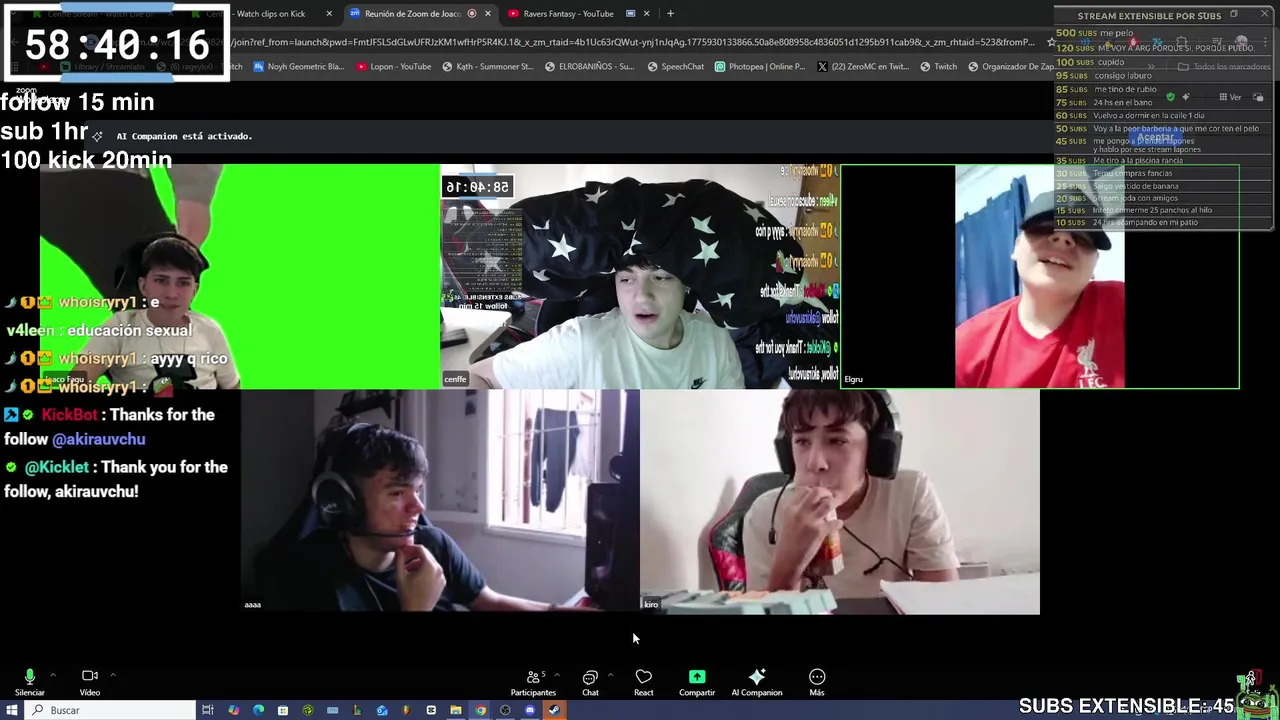Select kiro participant video tile

tap(840, 501)
